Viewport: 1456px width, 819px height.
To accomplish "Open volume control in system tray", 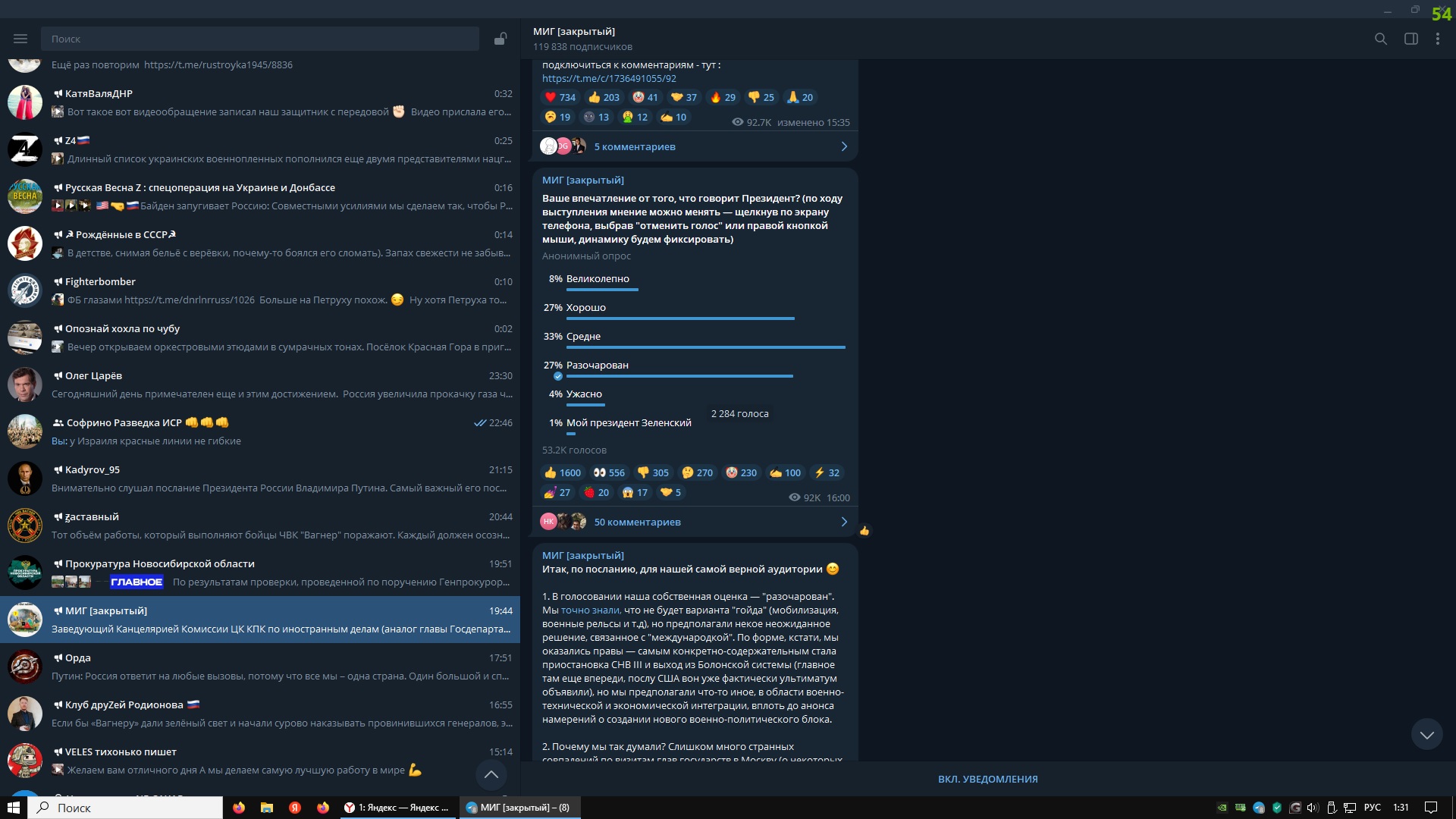I will coord(1313,808).
